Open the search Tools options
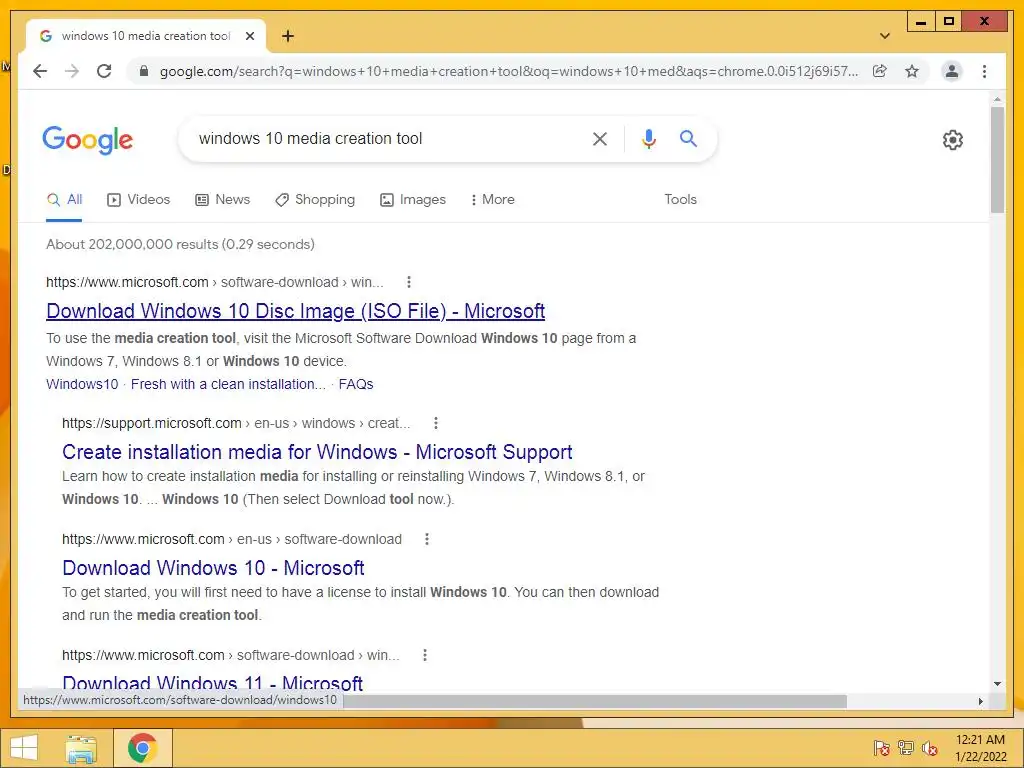Viewport: 1024px width, 768px height. pos(680,199)
